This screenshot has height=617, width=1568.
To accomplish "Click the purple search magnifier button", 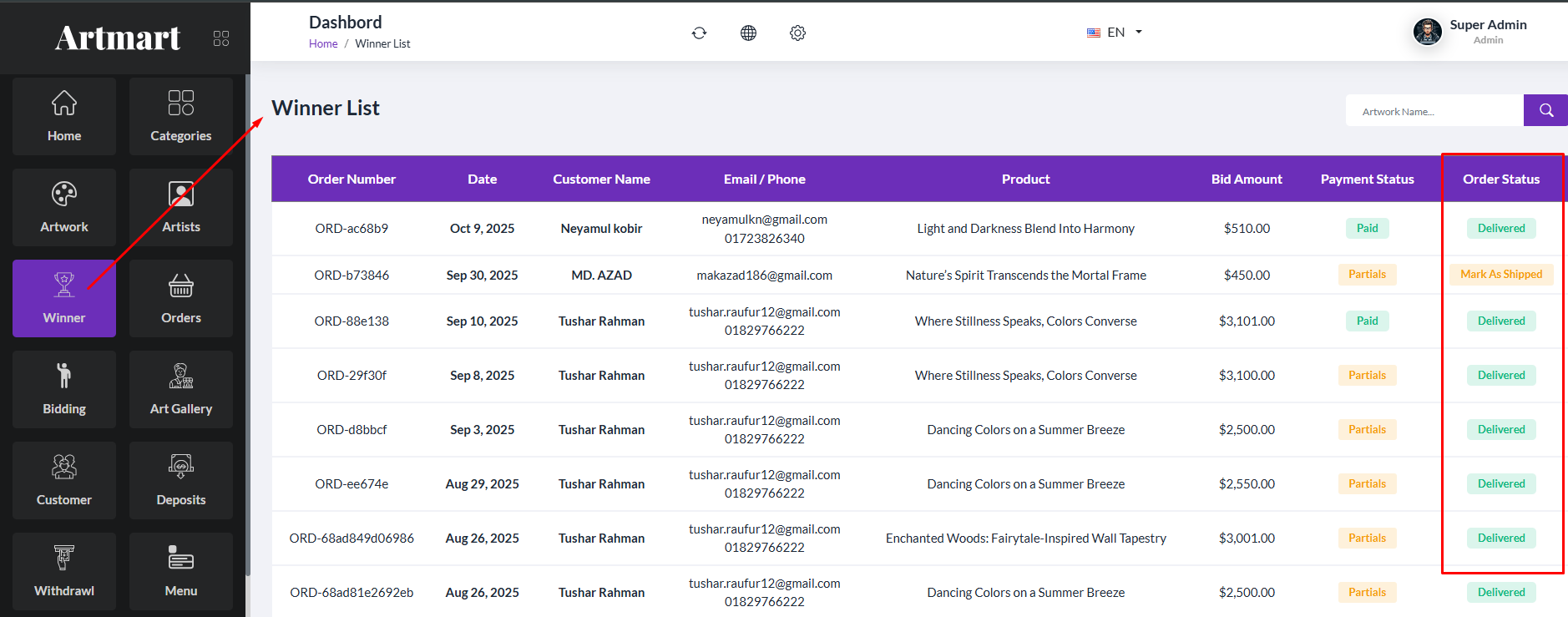I will pyautogui.click(x=1545, y=110).
